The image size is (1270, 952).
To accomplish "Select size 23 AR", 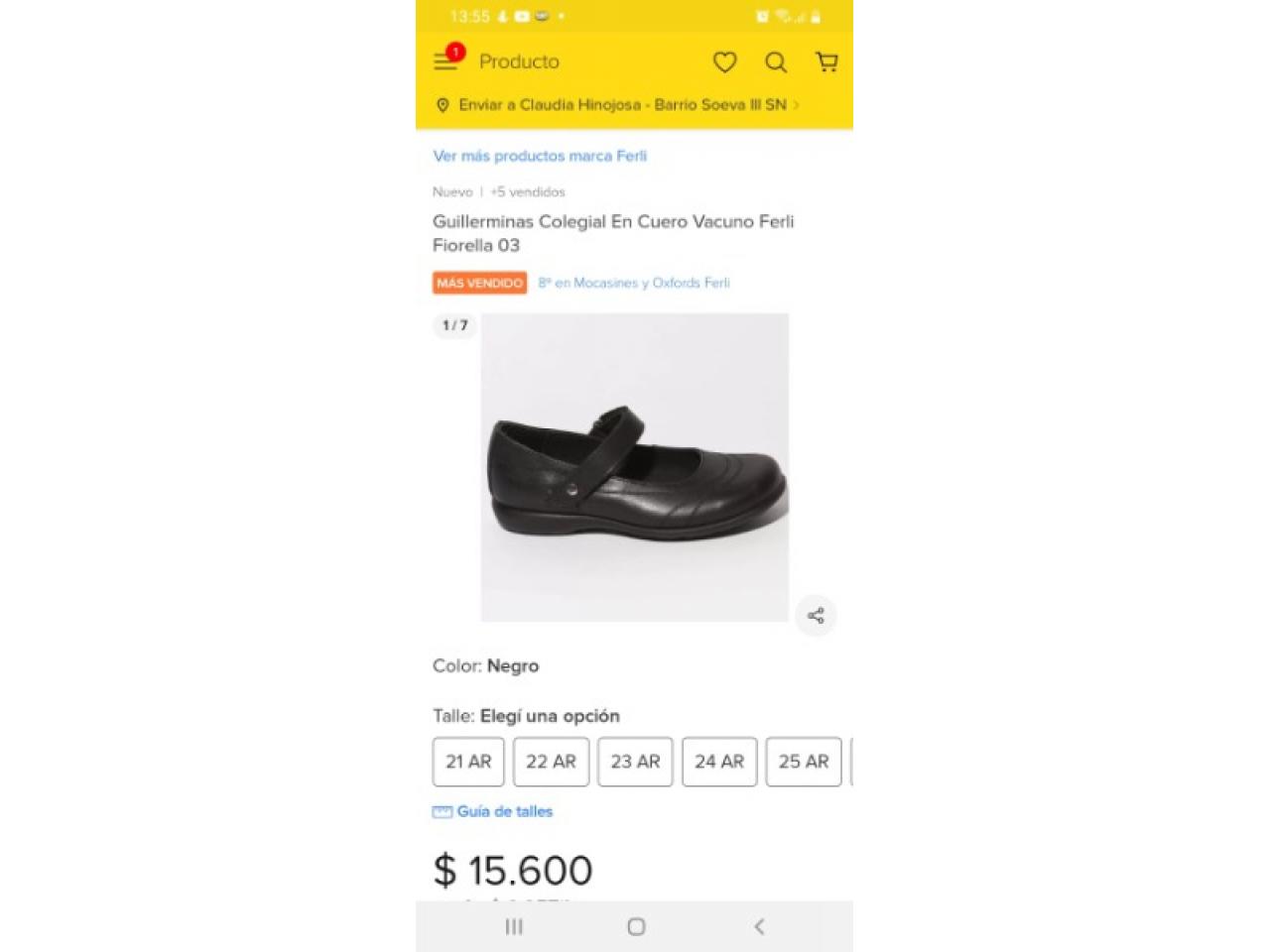I will (635, 762).
